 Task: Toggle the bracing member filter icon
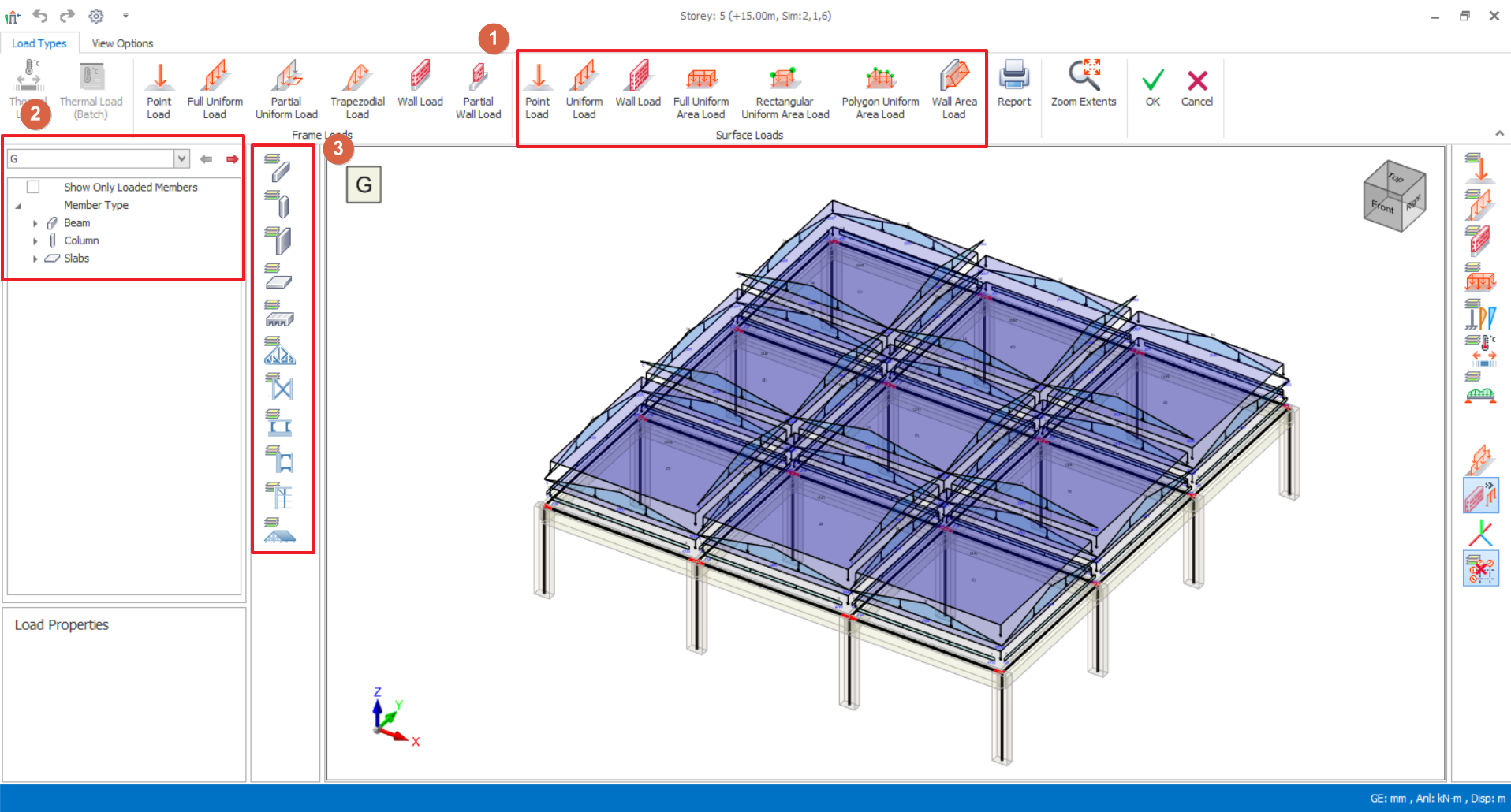tap(280, 388)
